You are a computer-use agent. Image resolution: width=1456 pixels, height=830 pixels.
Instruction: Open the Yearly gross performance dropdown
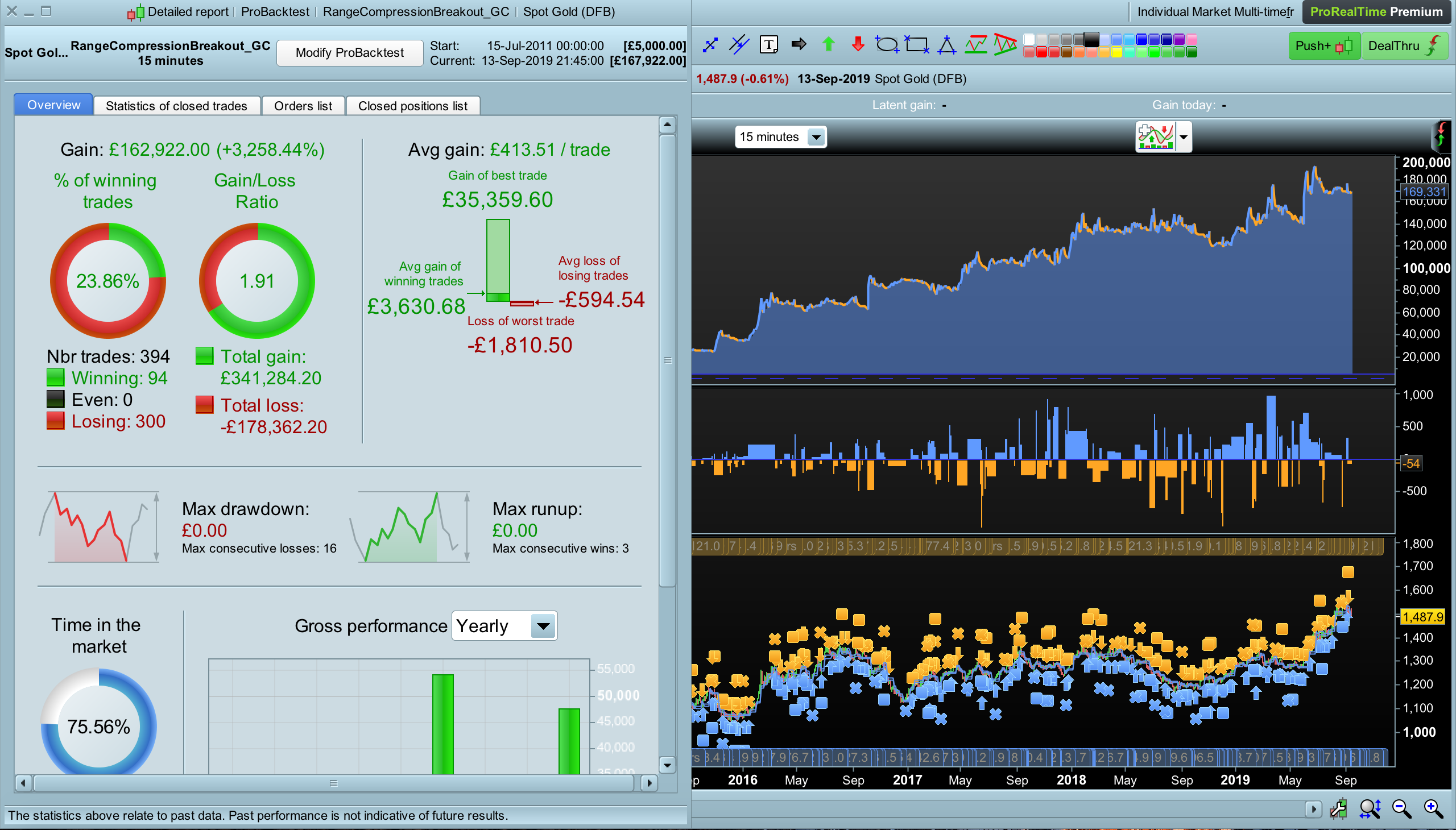543,626
